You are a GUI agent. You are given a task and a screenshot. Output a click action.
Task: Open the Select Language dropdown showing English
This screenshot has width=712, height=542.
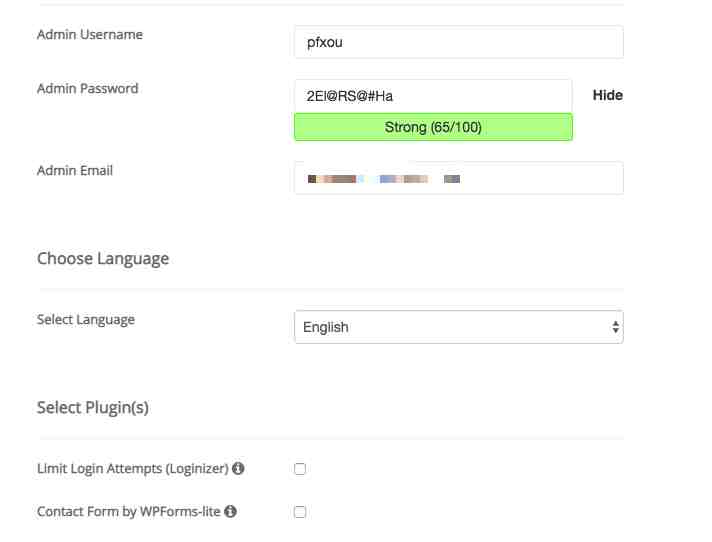click(x=459, y=327)
